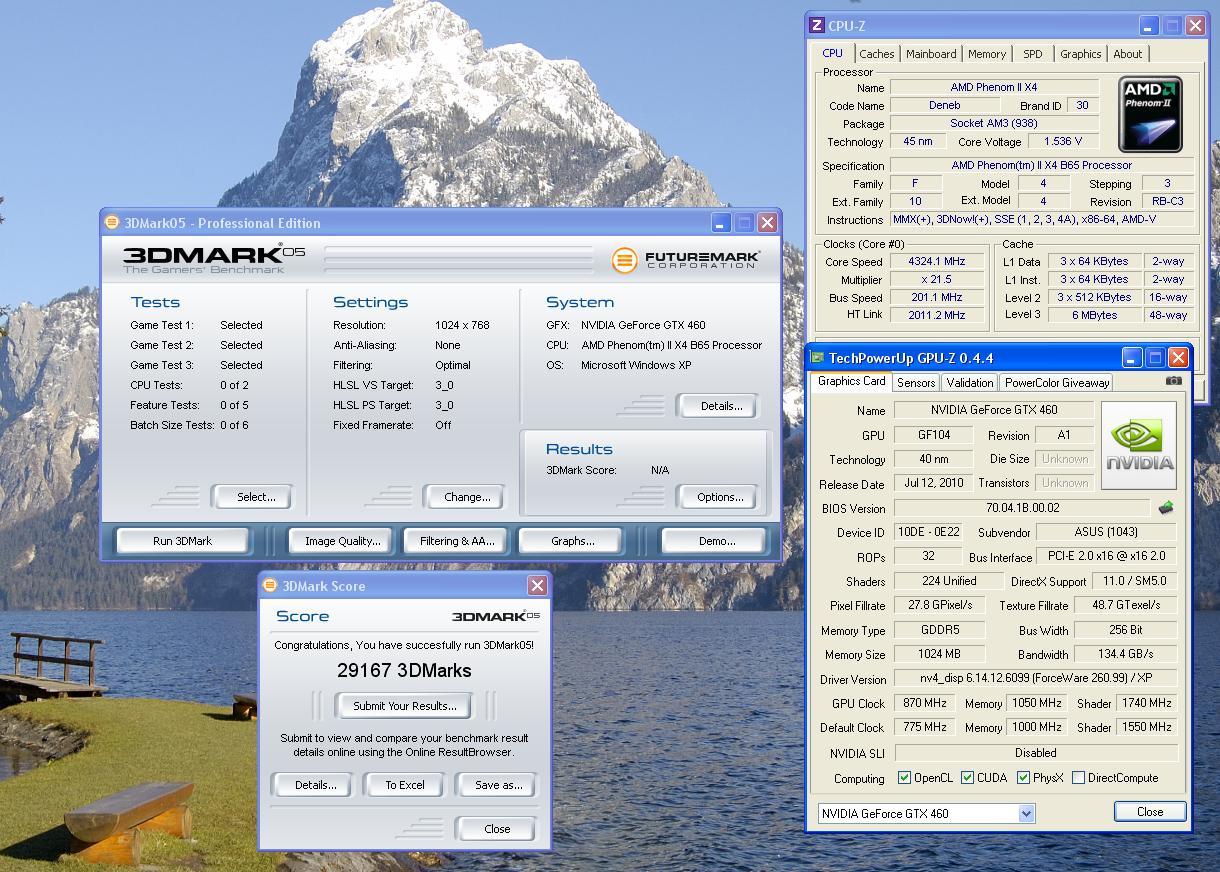Click the Futuremark Corporation logo
Screen dimensions: 1220x872
click(685, 261)
